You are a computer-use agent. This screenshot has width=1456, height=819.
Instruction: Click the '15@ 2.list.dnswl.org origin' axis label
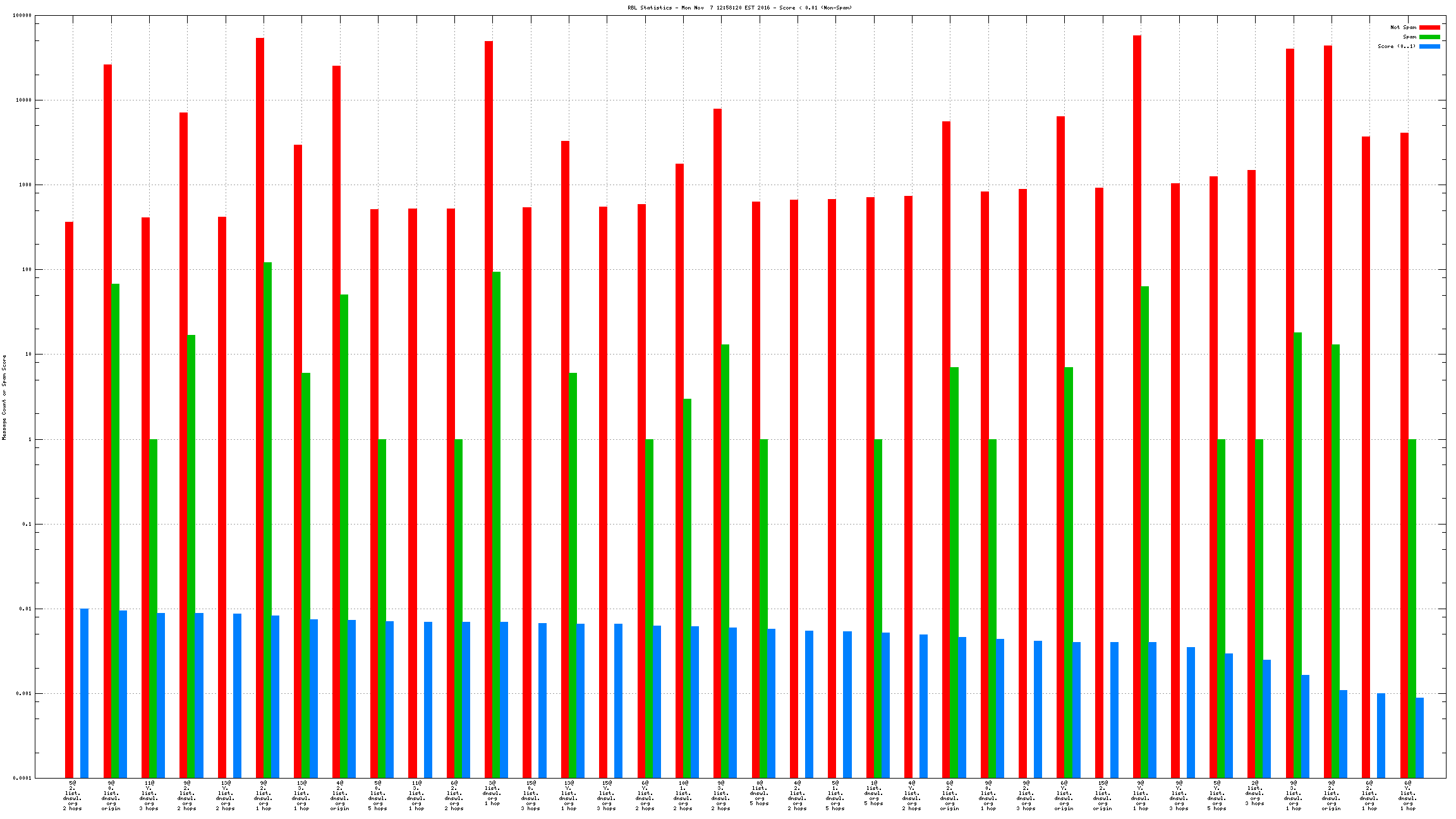1103,796
